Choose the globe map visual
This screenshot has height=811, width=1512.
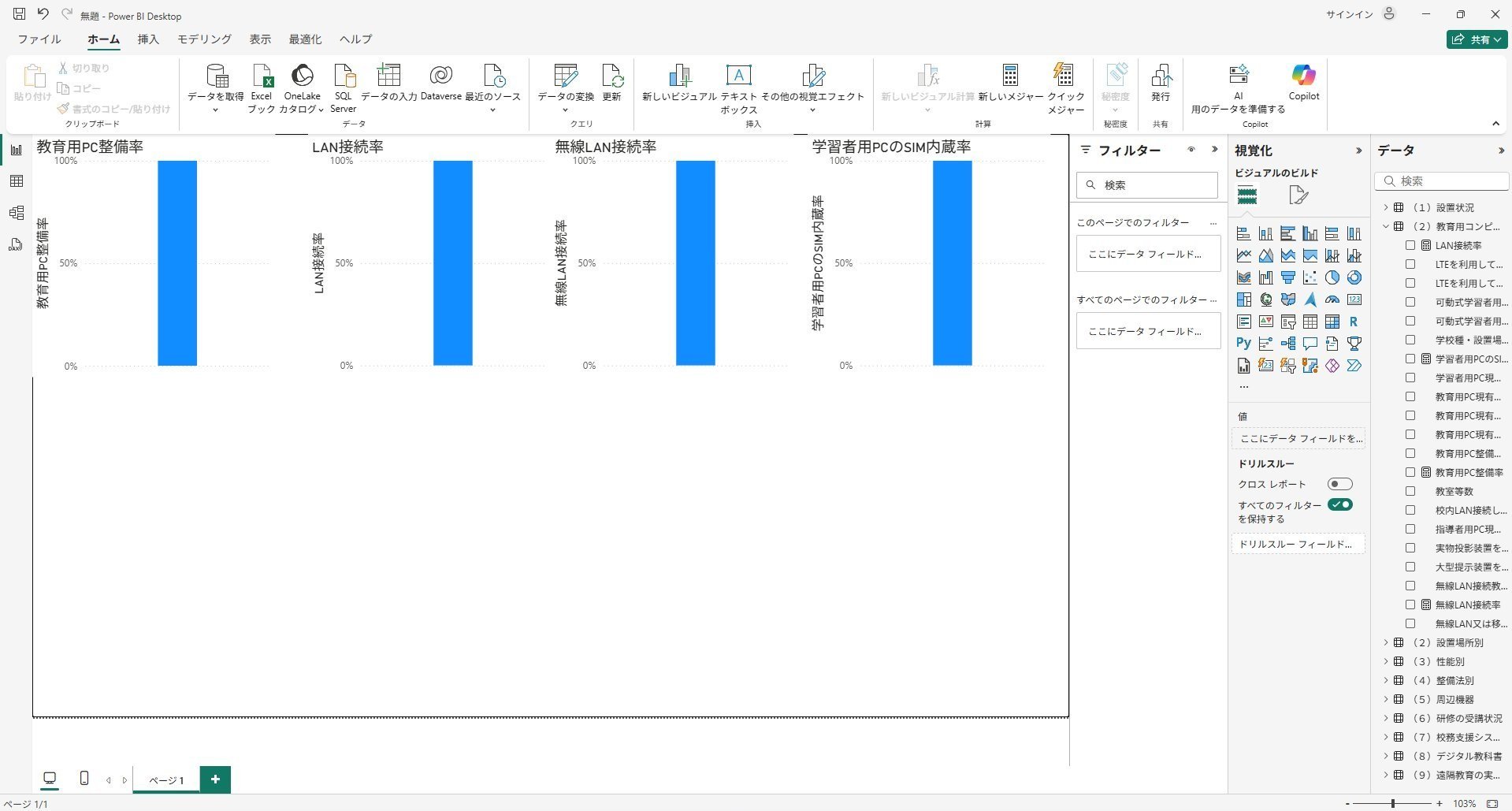pyautogui.click(x=1265, y=299)
